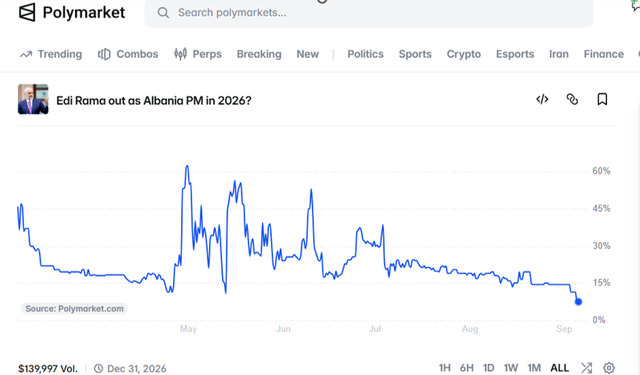
Task: Click the chart's current price dot
Action: [578, 302]
